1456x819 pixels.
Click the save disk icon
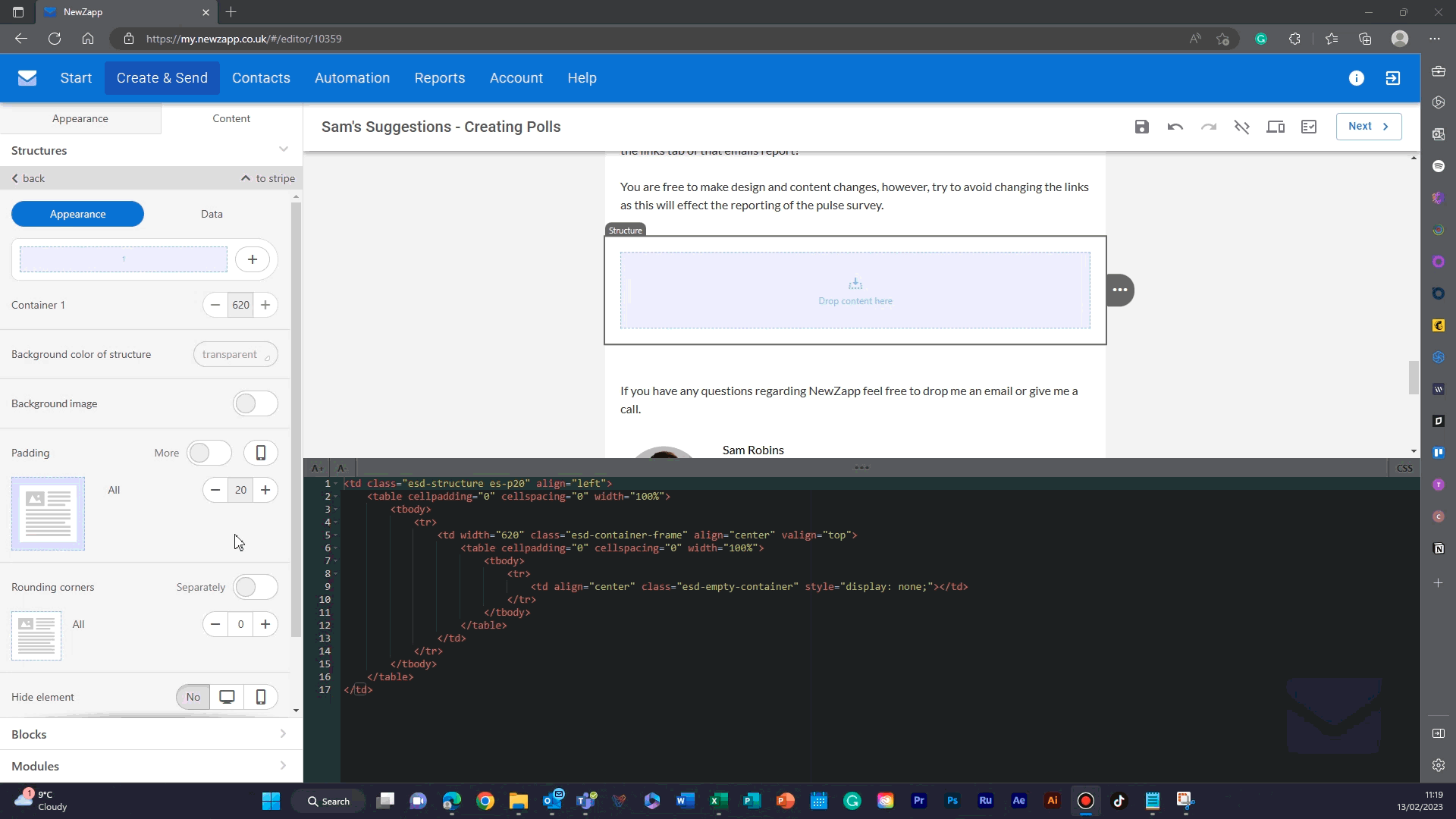(x=1141, y=127)
